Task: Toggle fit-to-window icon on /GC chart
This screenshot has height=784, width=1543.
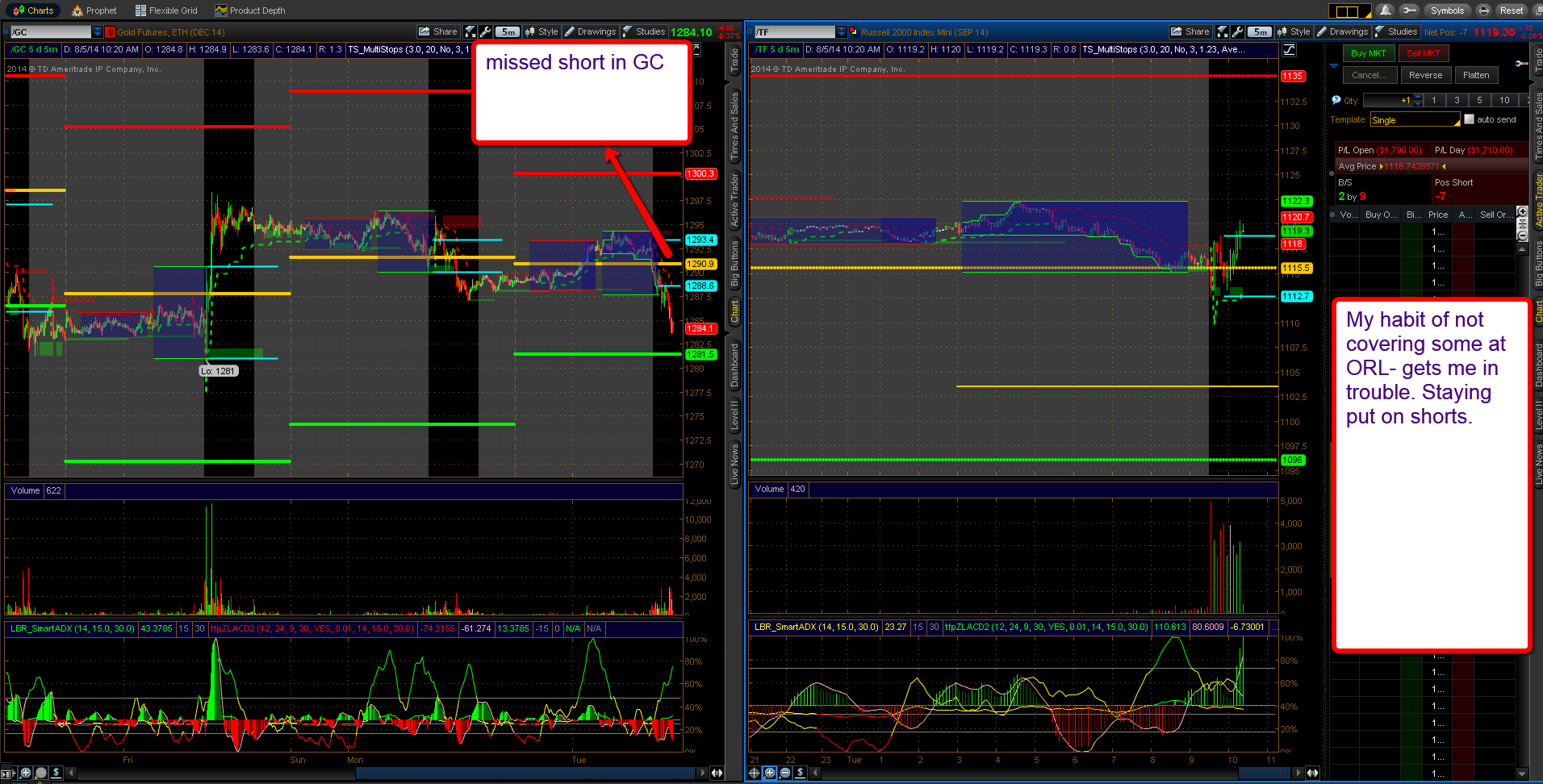Action: point(470,31)
